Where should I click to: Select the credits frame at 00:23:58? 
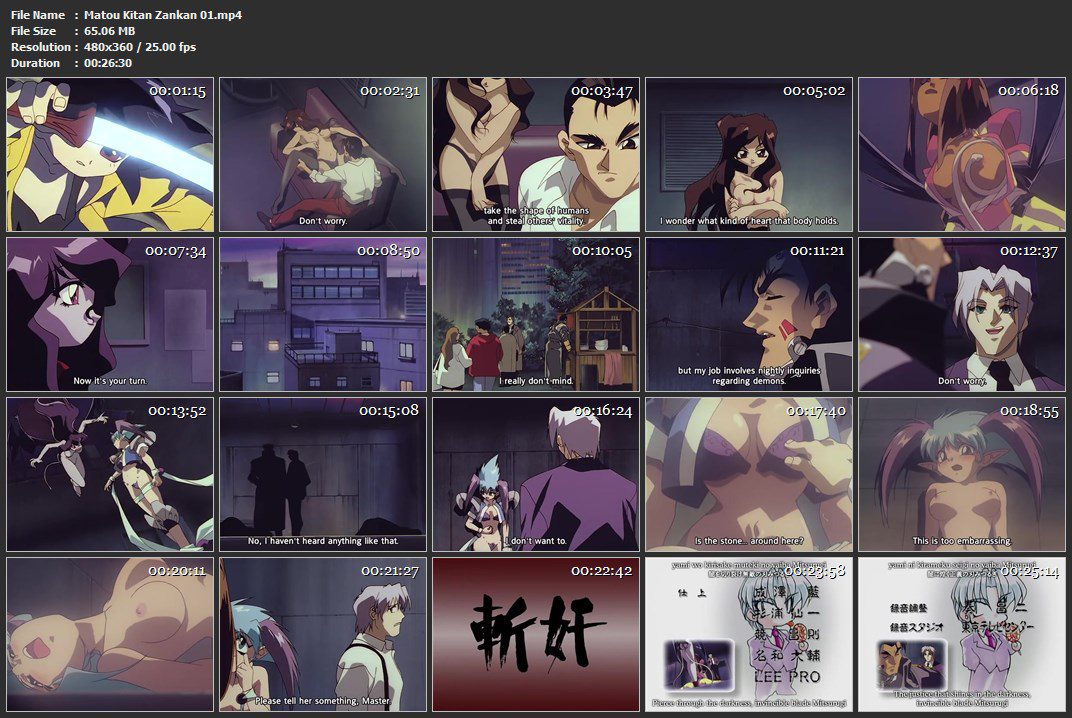point(749,635)
